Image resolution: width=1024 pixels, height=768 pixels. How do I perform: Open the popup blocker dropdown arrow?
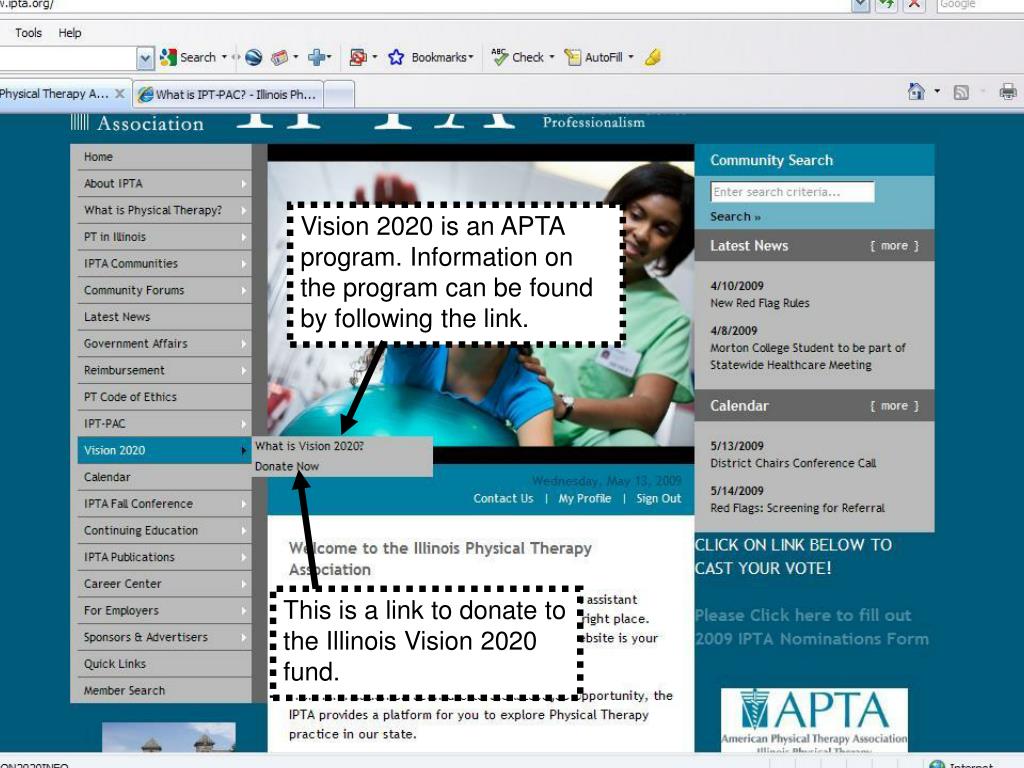coord(375,57)
